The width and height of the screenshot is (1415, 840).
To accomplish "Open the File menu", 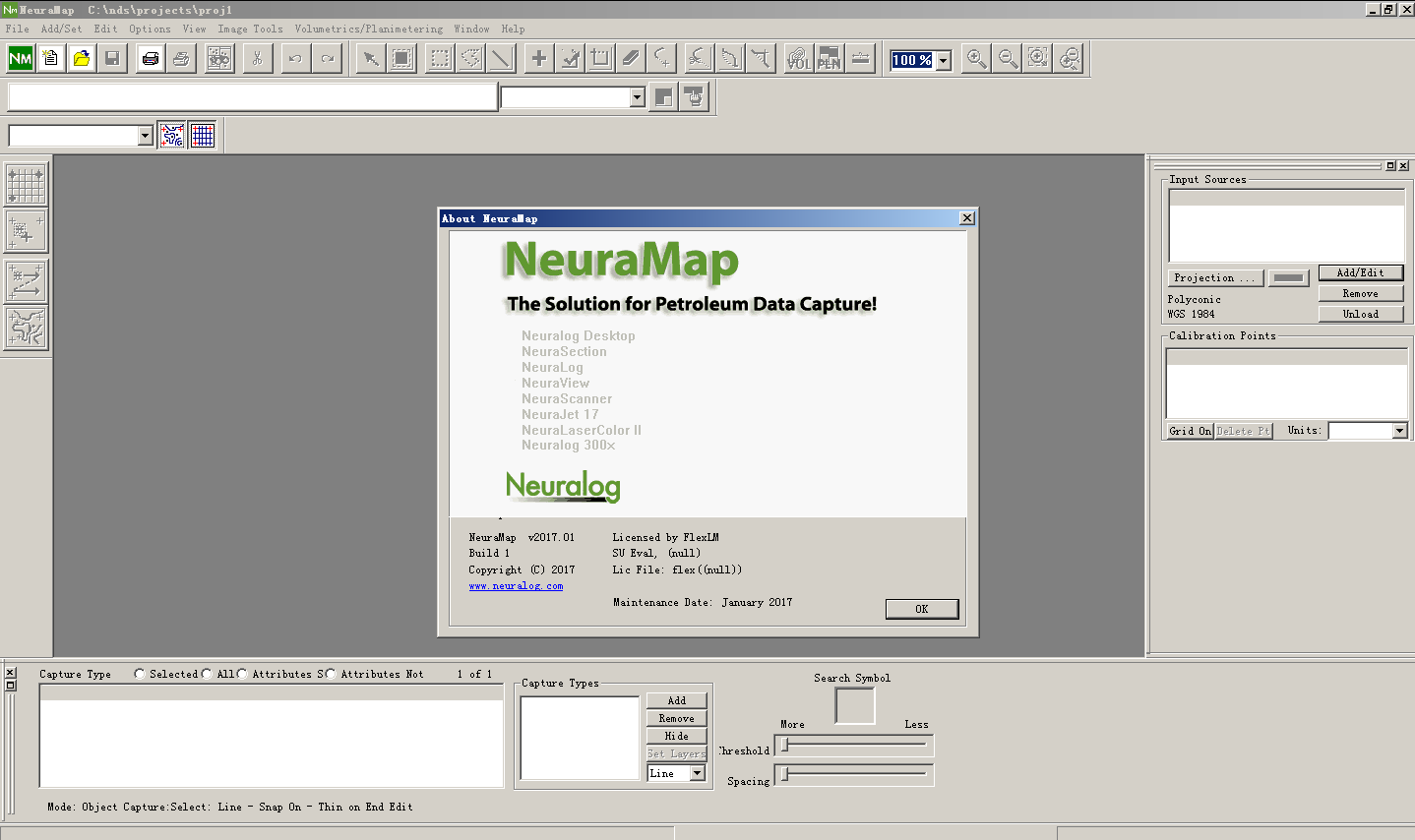I will tap(18, 29).
